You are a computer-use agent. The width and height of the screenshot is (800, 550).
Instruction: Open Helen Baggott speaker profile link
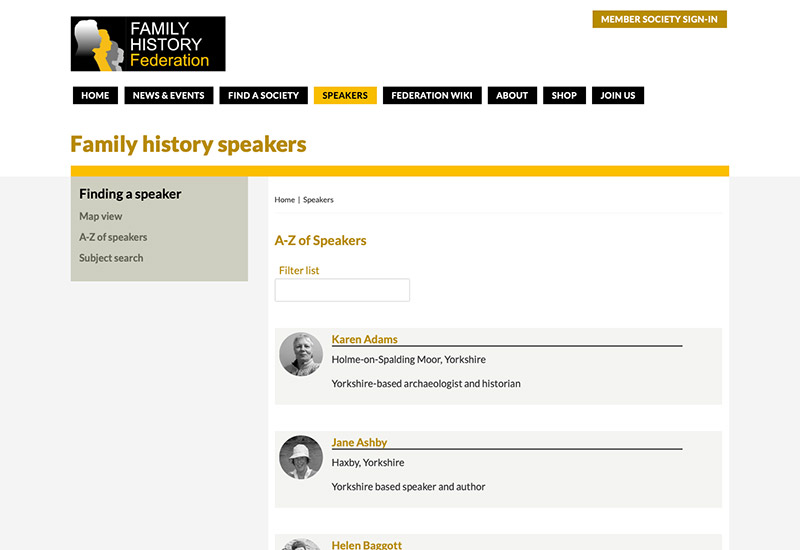tap(366, 544)
